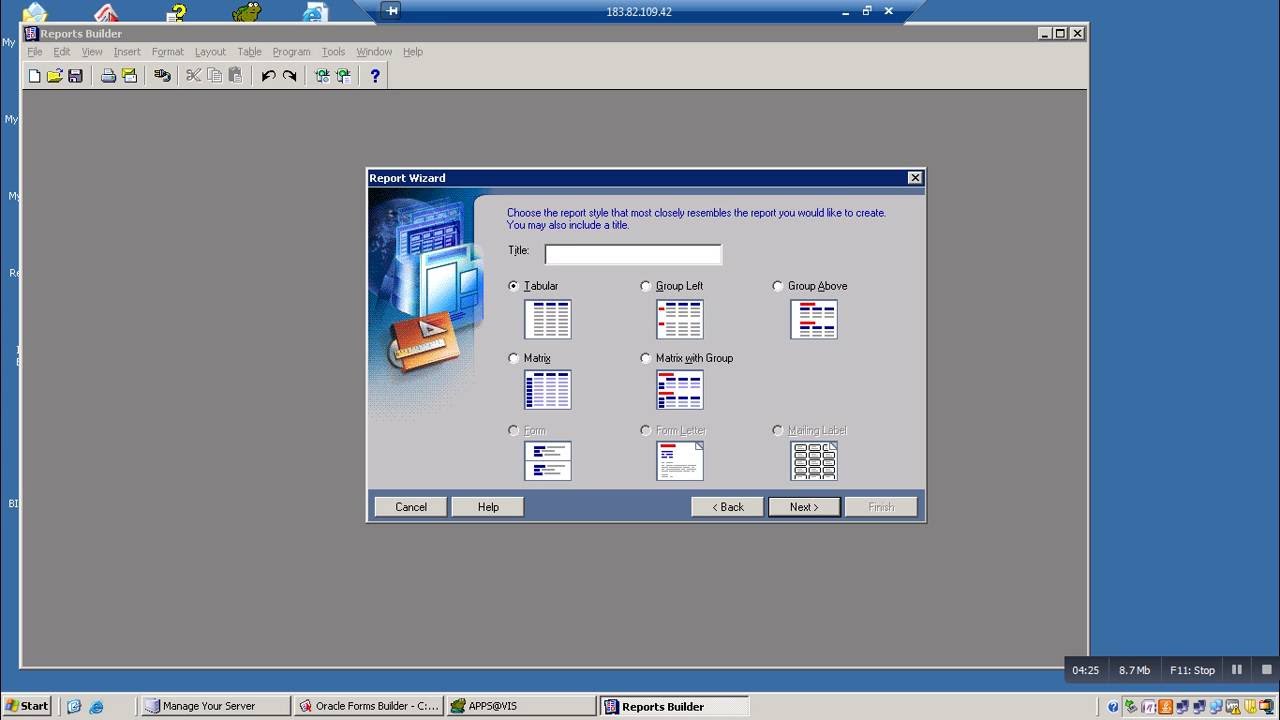Image resolution: width=1280 pixels, height=720 pixels.
Task: Click the Matrix style preview image
Action: pos(548,390)
